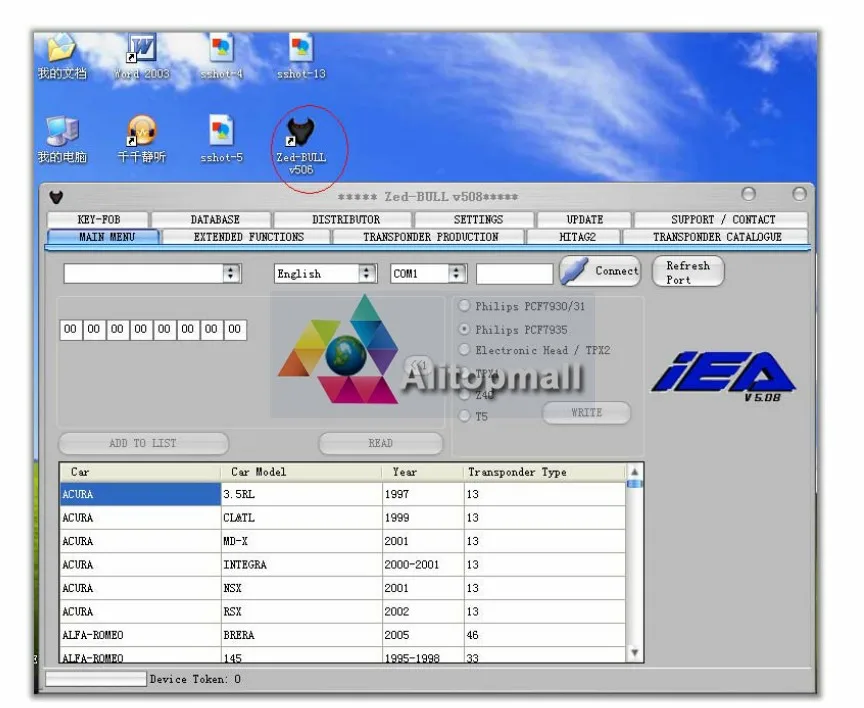Image resolution: width=864 pixels, height=708 pixels.
Task: Open the sshot-13 image file icon
Action: point(301,56)
